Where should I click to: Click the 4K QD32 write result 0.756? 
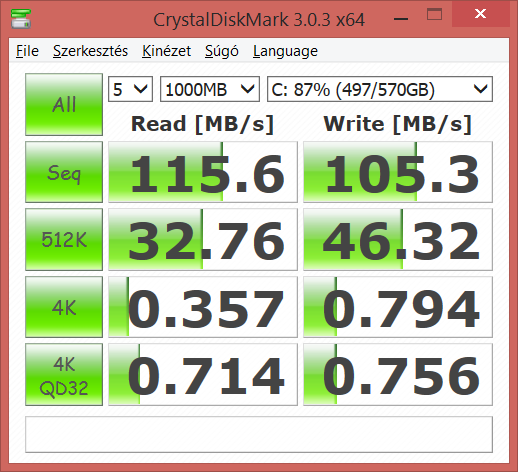click(x=398, y=375)
